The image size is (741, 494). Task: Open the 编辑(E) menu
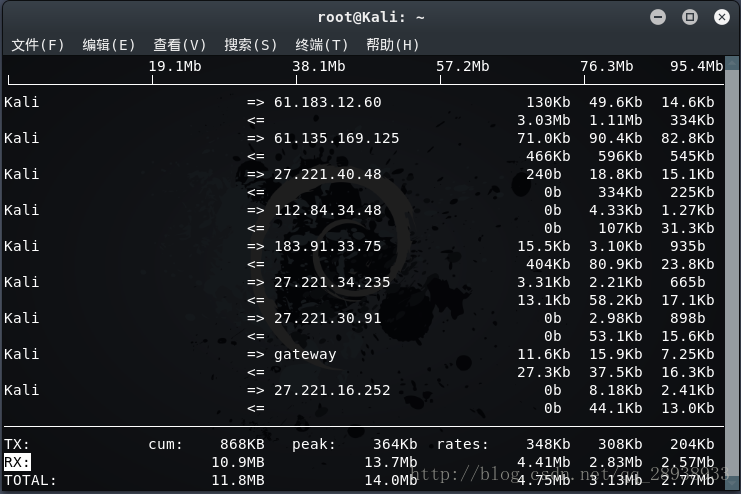pyautogui.click(x=109, y=45)
